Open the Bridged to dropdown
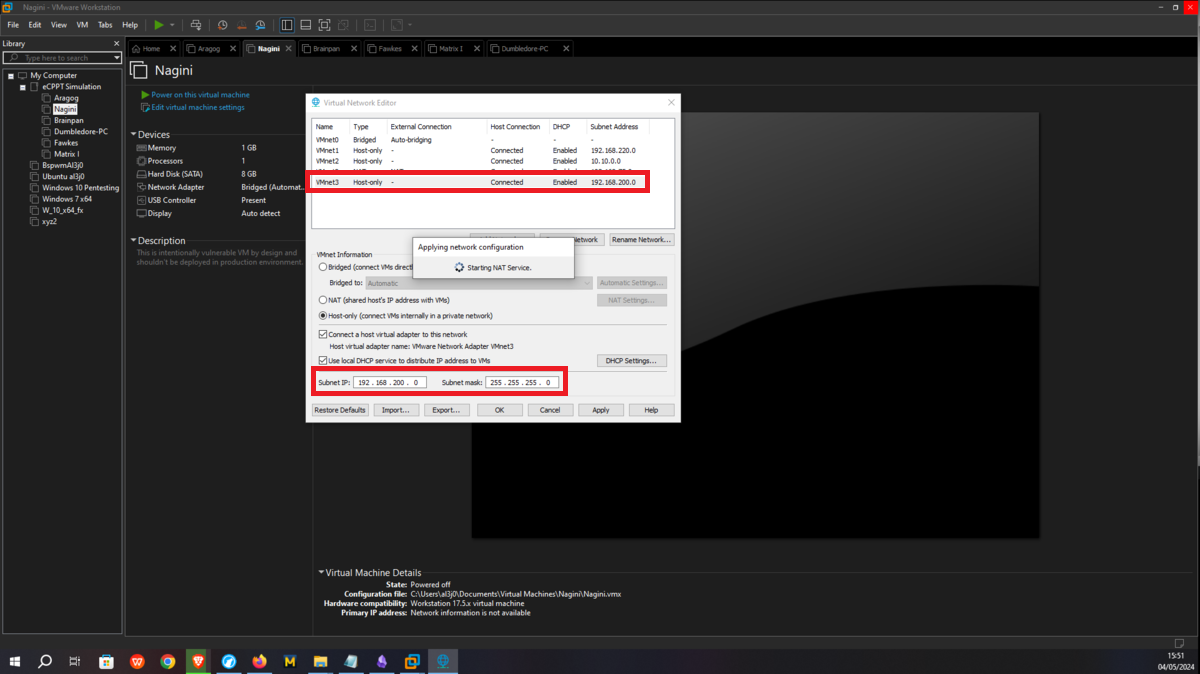The image size is (1200, 674). click(x=479, y=283)
